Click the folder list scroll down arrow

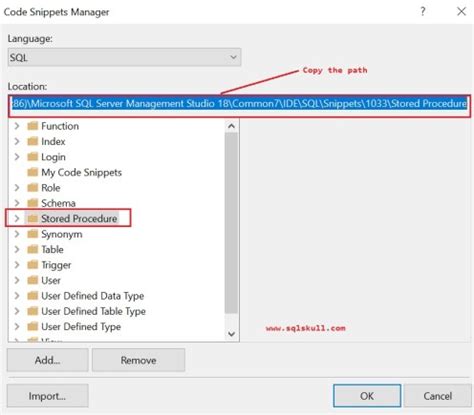pyautogui.click(x=231, y=334)
